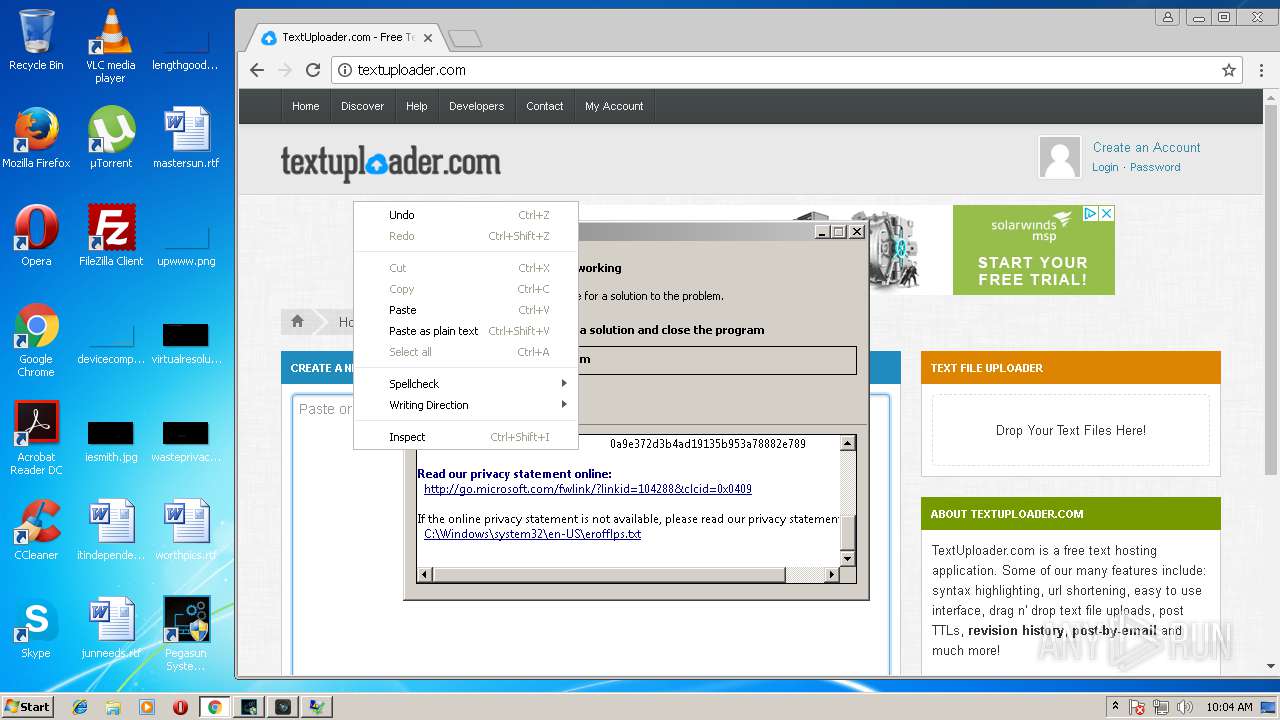Choose Inspect from the context menu
This screenshot has height=720, width=1280.
pyautogui.click(x=465, y=437)
